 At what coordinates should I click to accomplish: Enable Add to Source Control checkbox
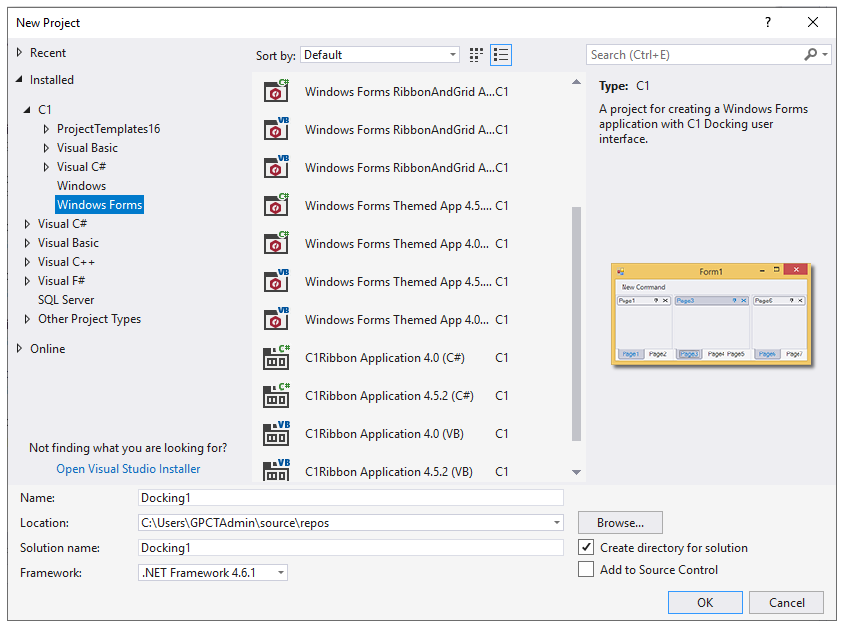(586, 570)
